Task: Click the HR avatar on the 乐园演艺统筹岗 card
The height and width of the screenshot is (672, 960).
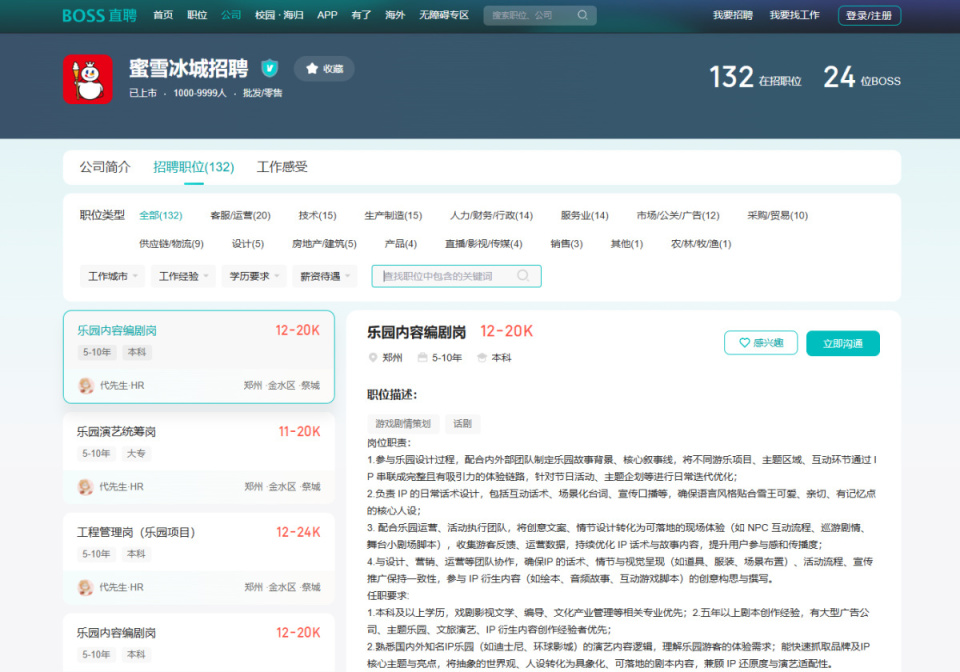Action: 85,487
